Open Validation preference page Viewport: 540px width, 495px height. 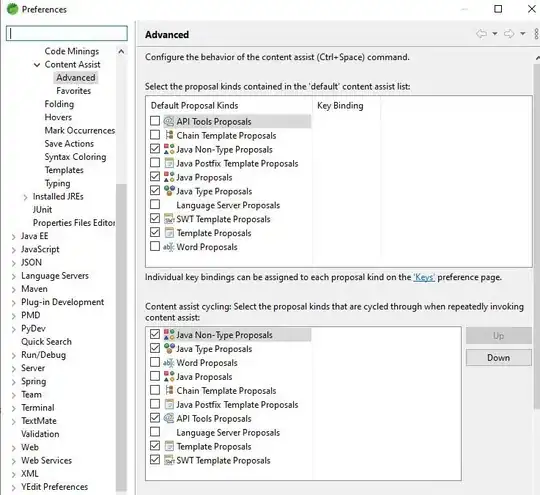[40, 434]
